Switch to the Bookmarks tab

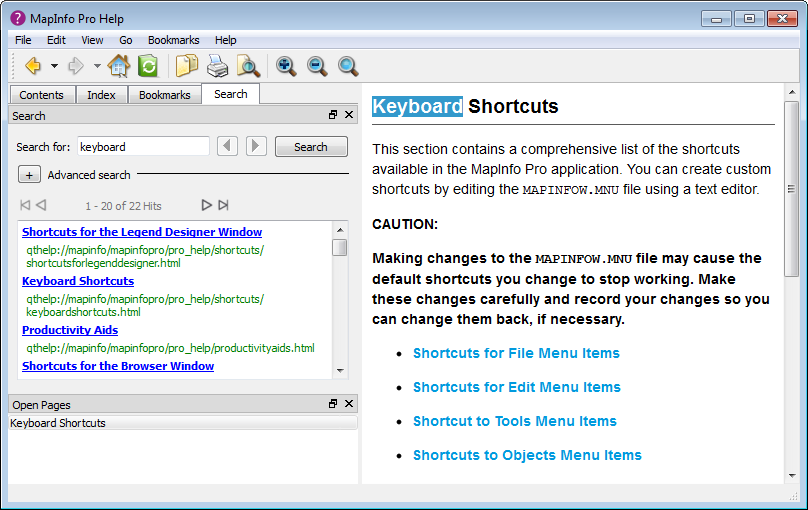pos(164,95)
